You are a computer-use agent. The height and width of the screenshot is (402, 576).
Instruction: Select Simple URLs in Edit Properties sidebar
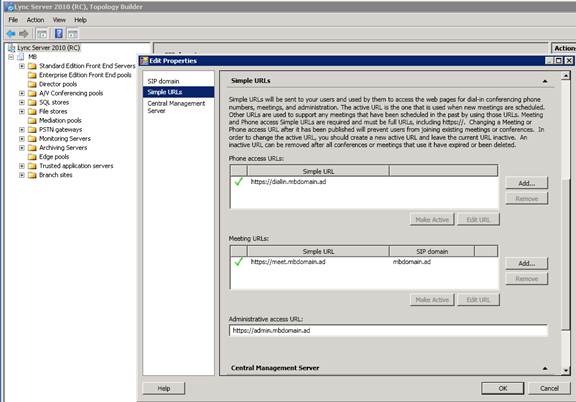coord(179,92)
